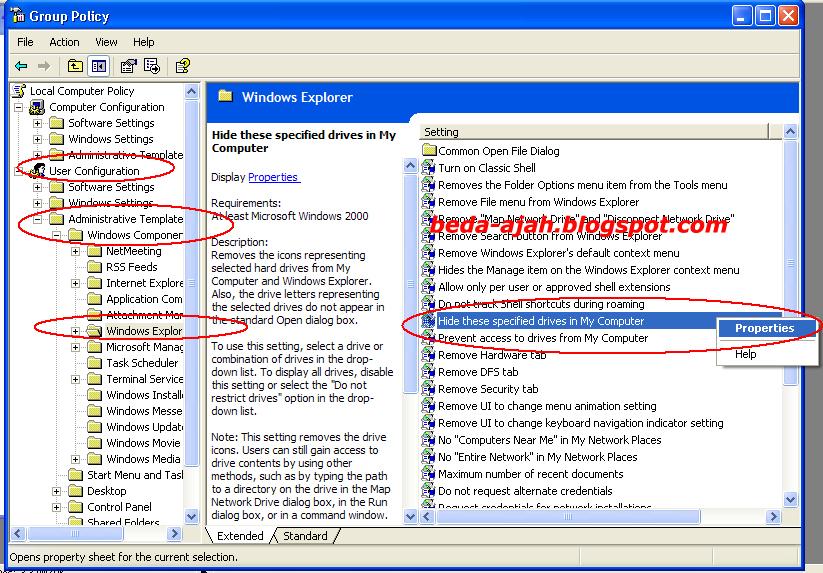
Task: Collapse the Computer Configuration node
Action: [19, 107]
